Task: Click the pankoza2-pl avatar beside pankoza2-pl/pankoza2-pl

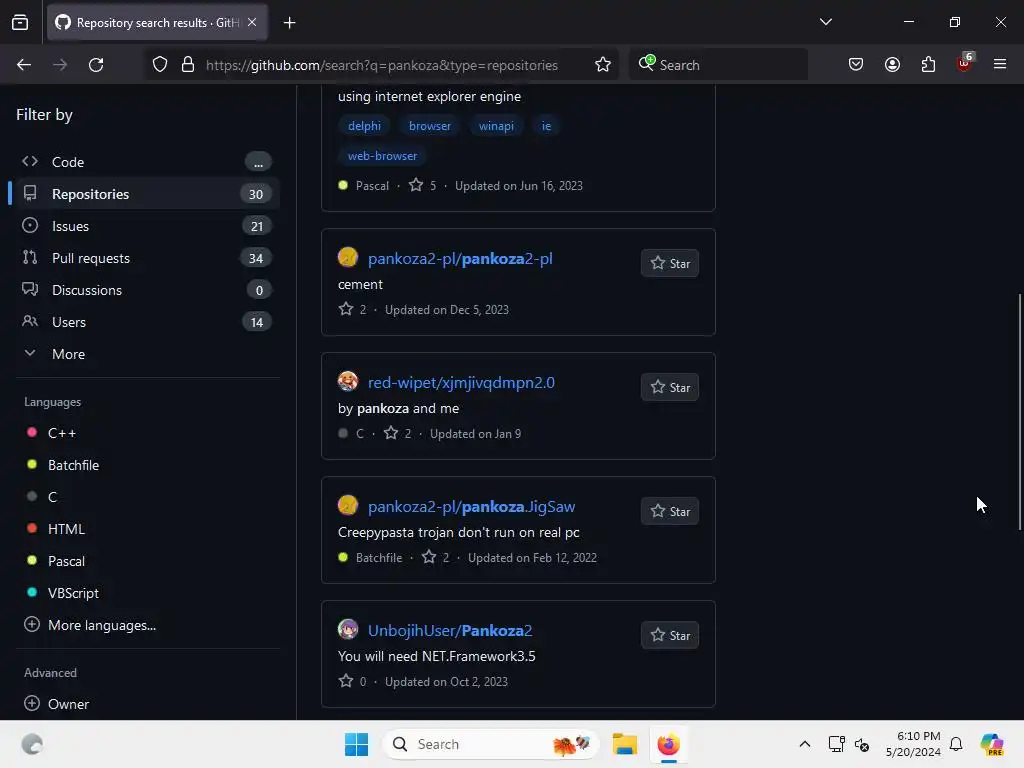Action: click(x=347, y=257)
